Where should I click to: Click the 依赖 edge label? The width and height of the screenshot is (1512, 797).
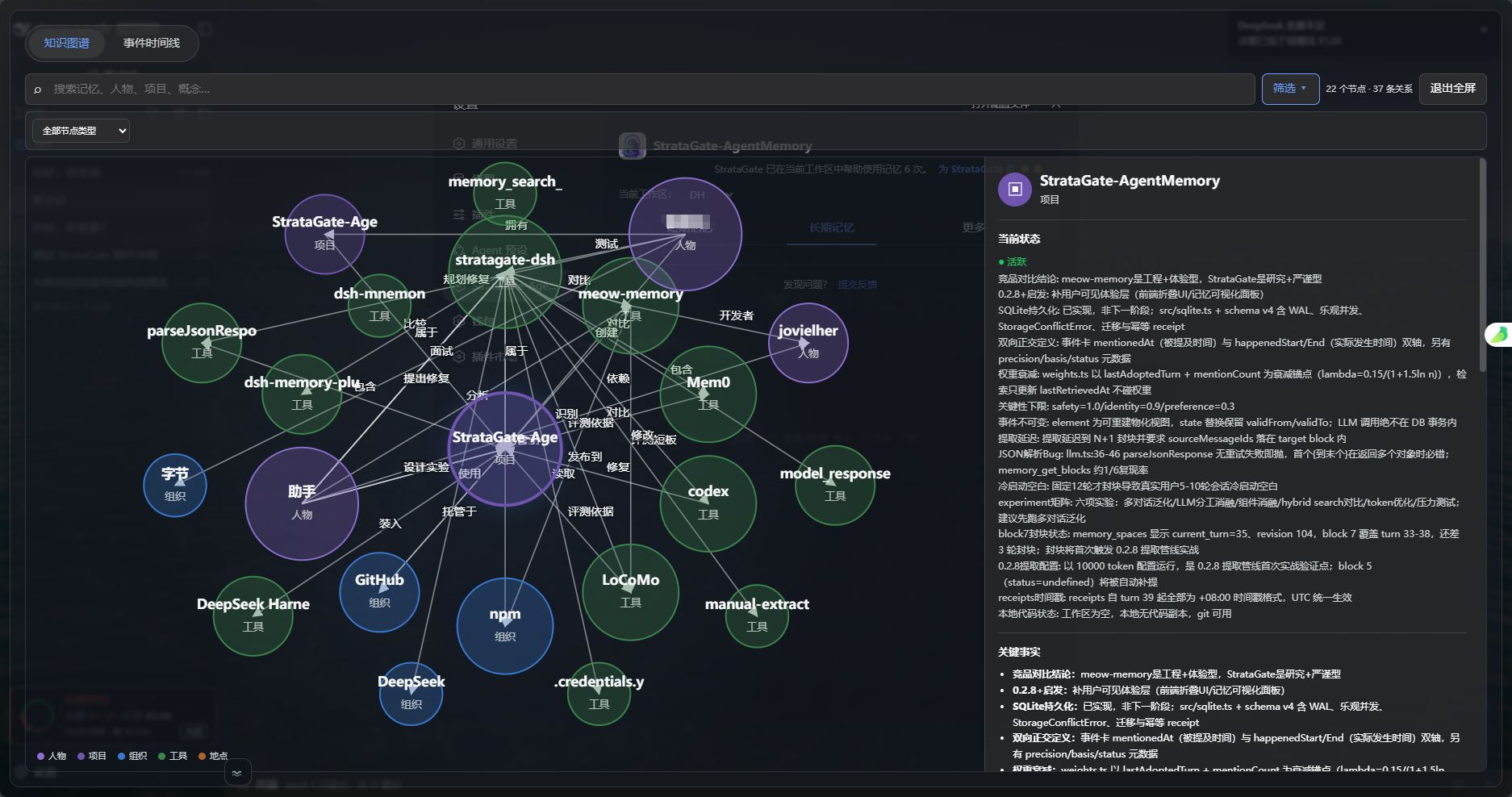coord(618,378)
